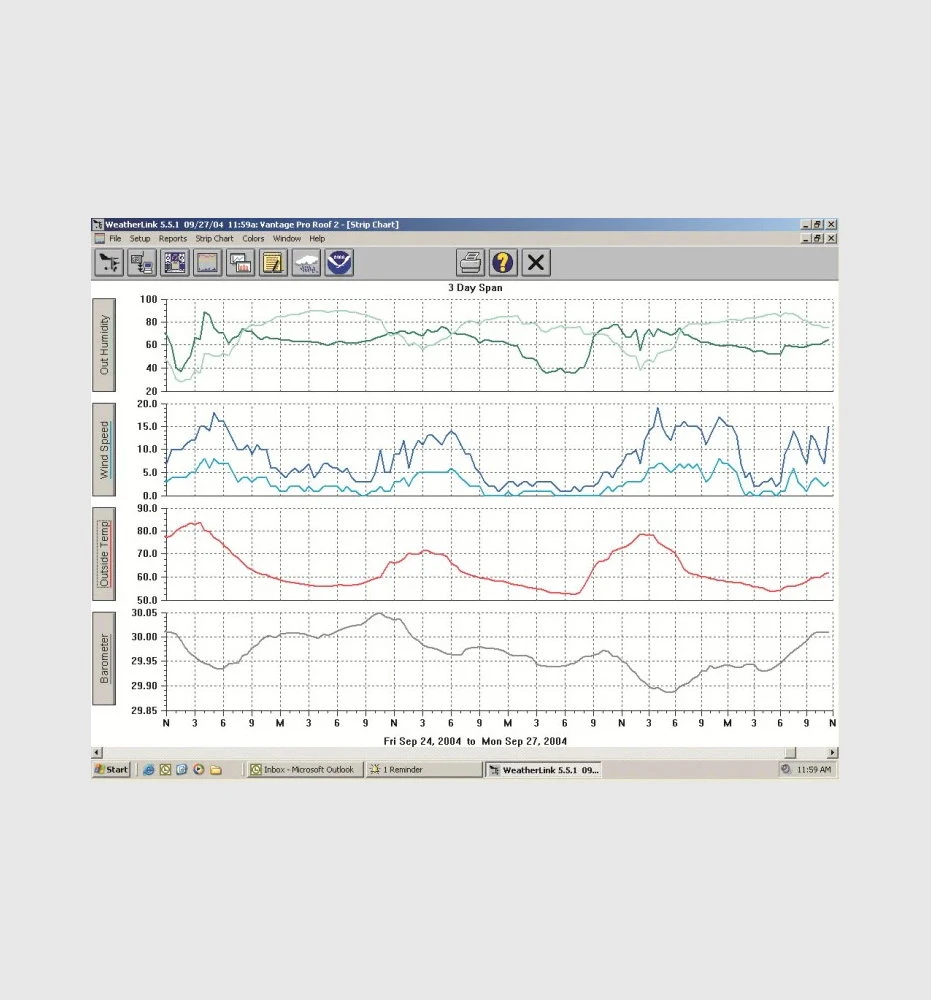Screen dimensions: 931x1000
Task: Click the rain cloud toolbar icon
Action: tap(306, 263)
